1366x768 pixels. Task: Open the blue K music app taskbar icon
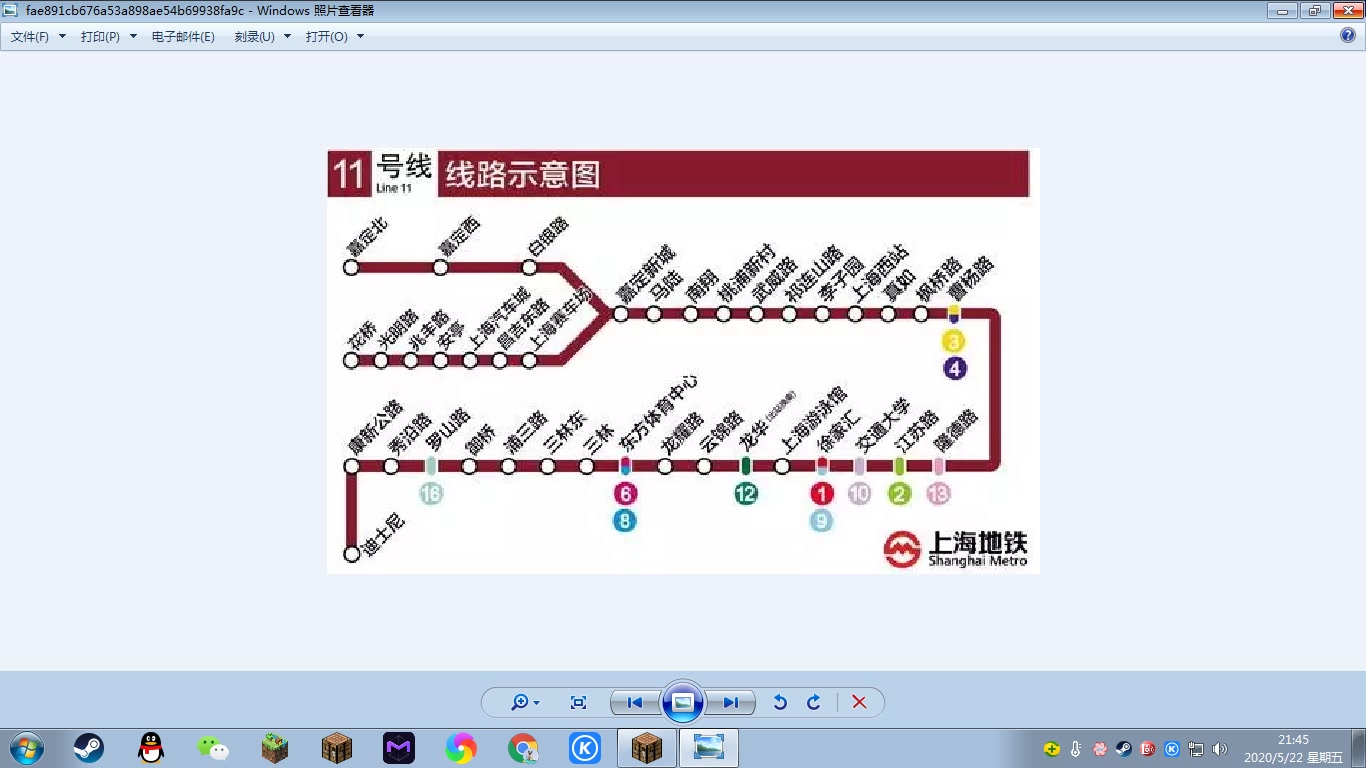point(585,748)
